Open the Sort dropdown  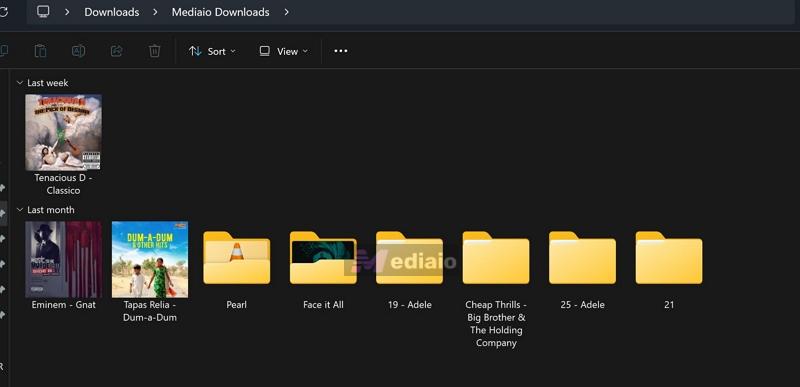pos(212,51)
